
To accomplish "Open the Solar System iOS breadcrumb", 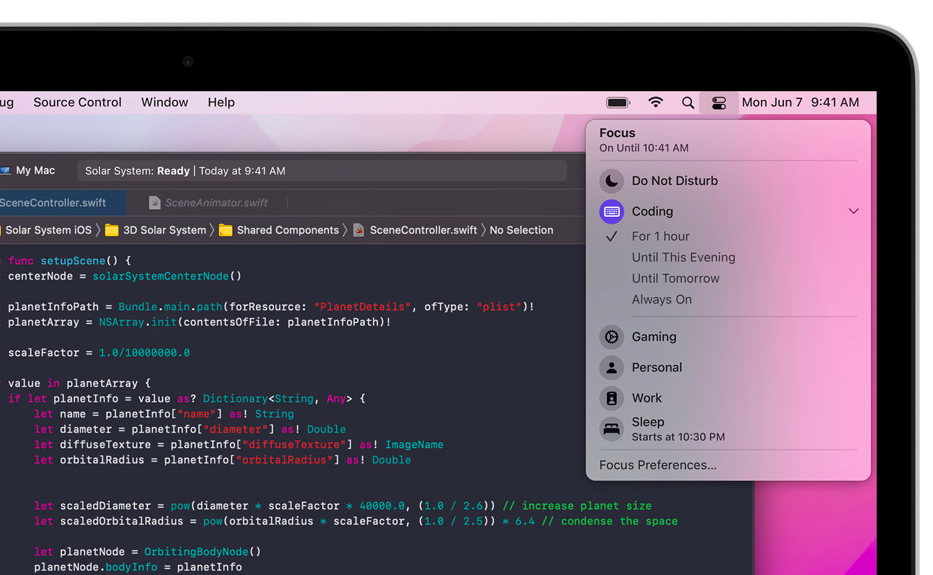I will click(48, 230).
